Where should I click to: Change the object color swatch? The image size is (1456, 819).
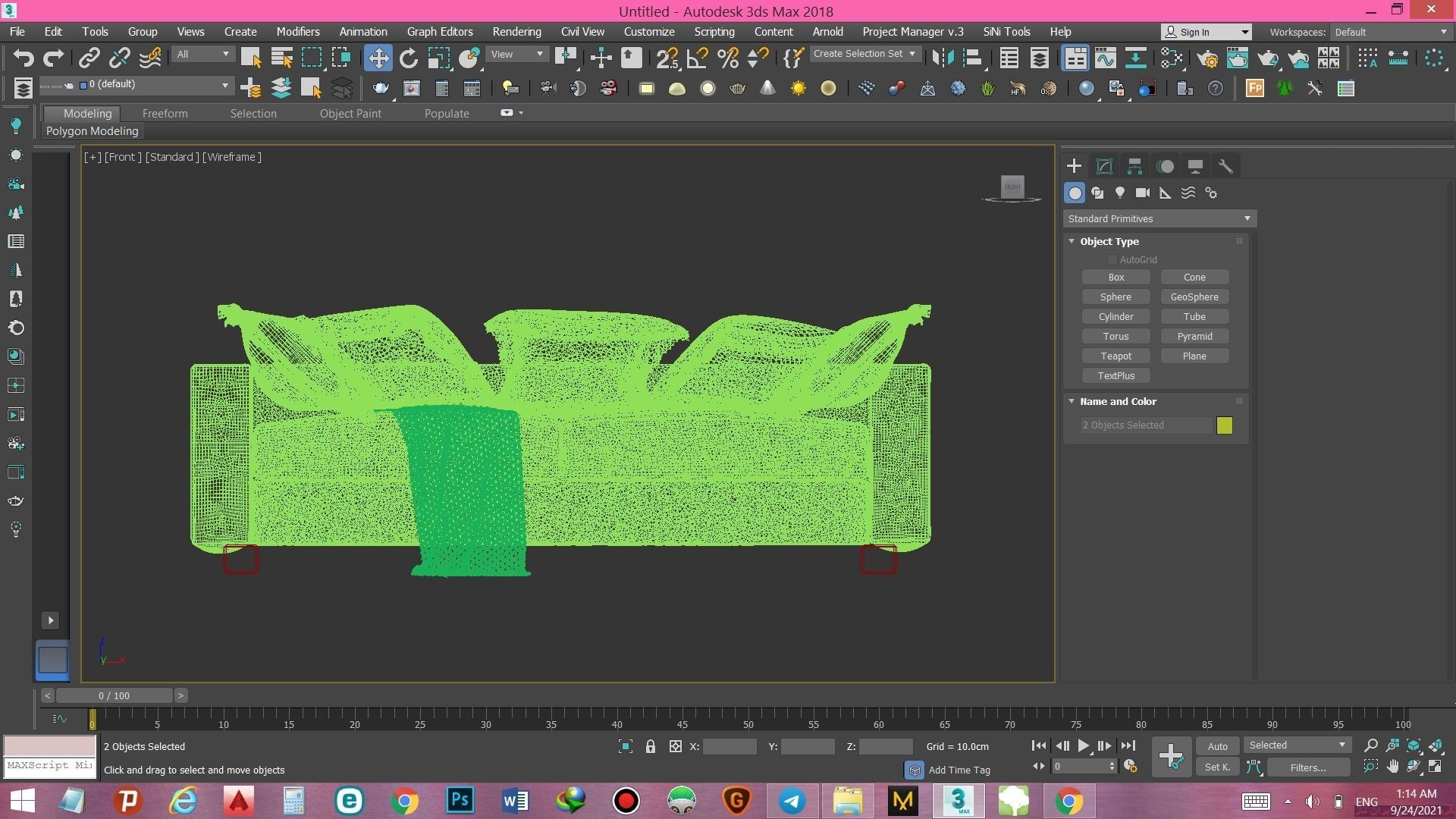point(1225,425)
